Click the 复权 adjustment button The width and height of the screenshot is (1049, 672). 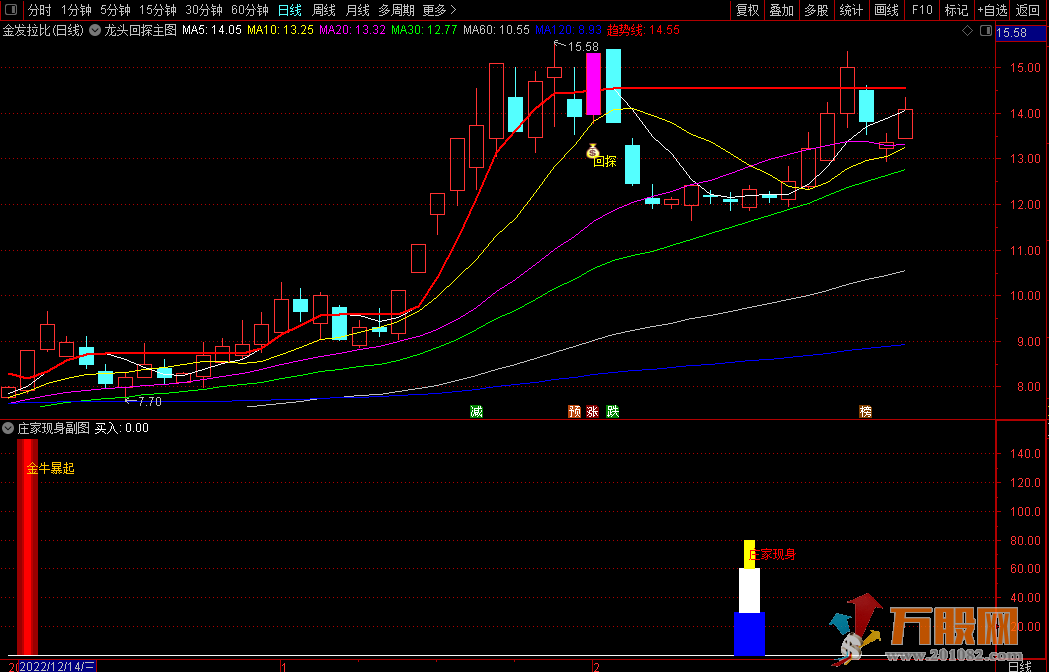point(747,10)
